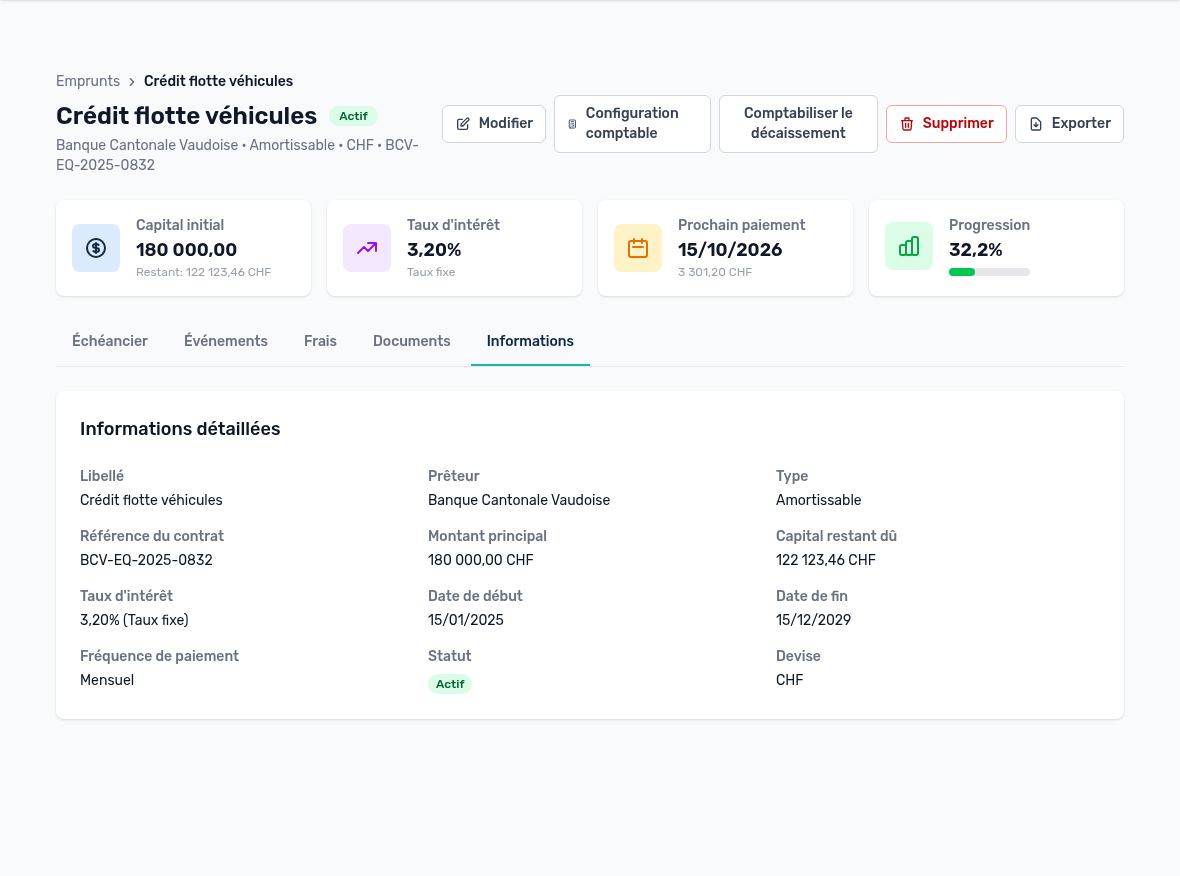This screenshot has height=876, width=1180.
Task: Click the dollar coin icon for Capital initial
Action: click(96, 248)
